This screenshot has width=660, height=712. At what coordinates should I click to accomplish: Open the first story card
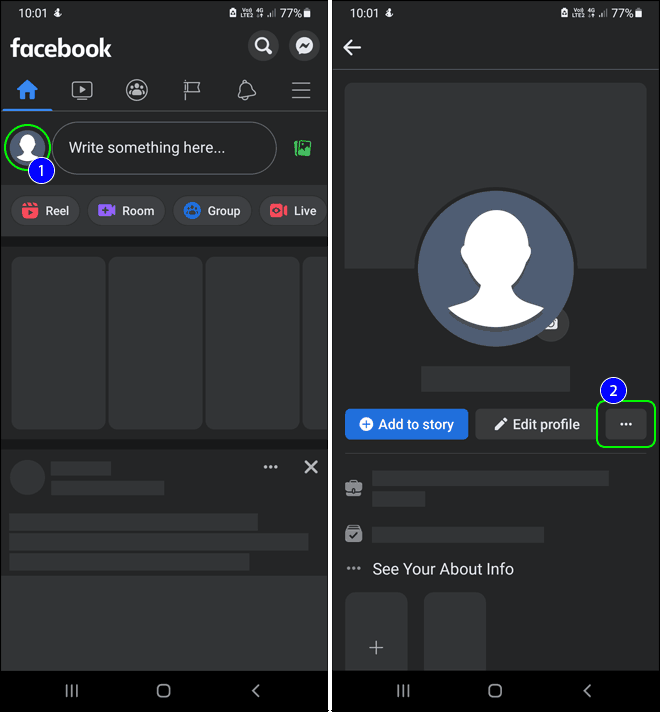[x=59, y=343]
